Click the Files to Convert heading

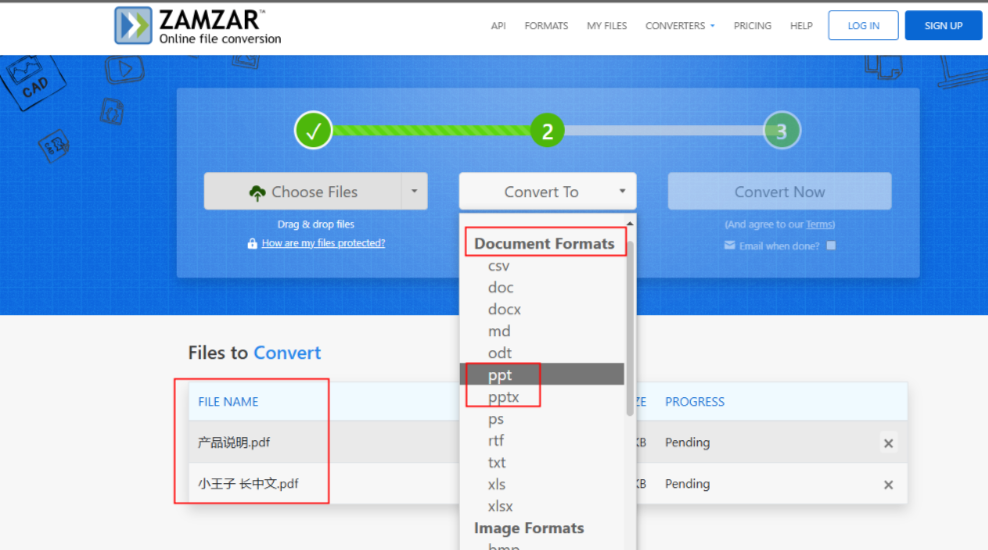[x=255, y=353]
